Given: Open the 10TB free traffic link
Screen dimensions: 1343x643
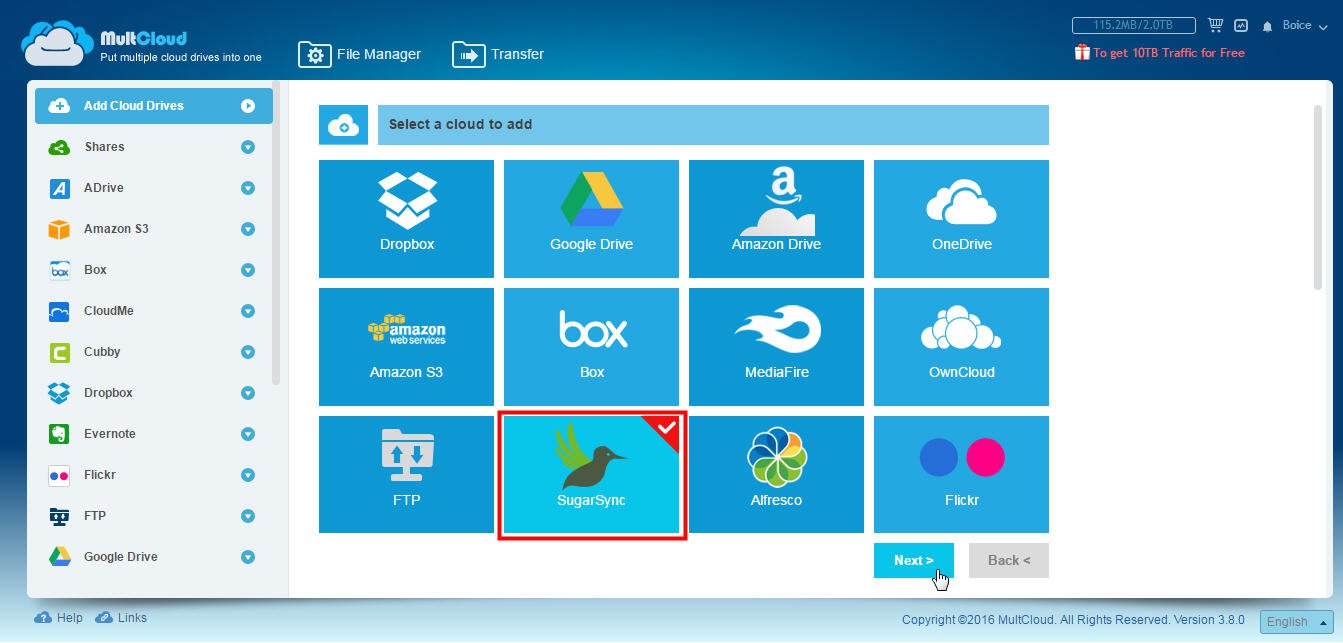Looking at the screenshot, I should click(x=1169, y=53).
